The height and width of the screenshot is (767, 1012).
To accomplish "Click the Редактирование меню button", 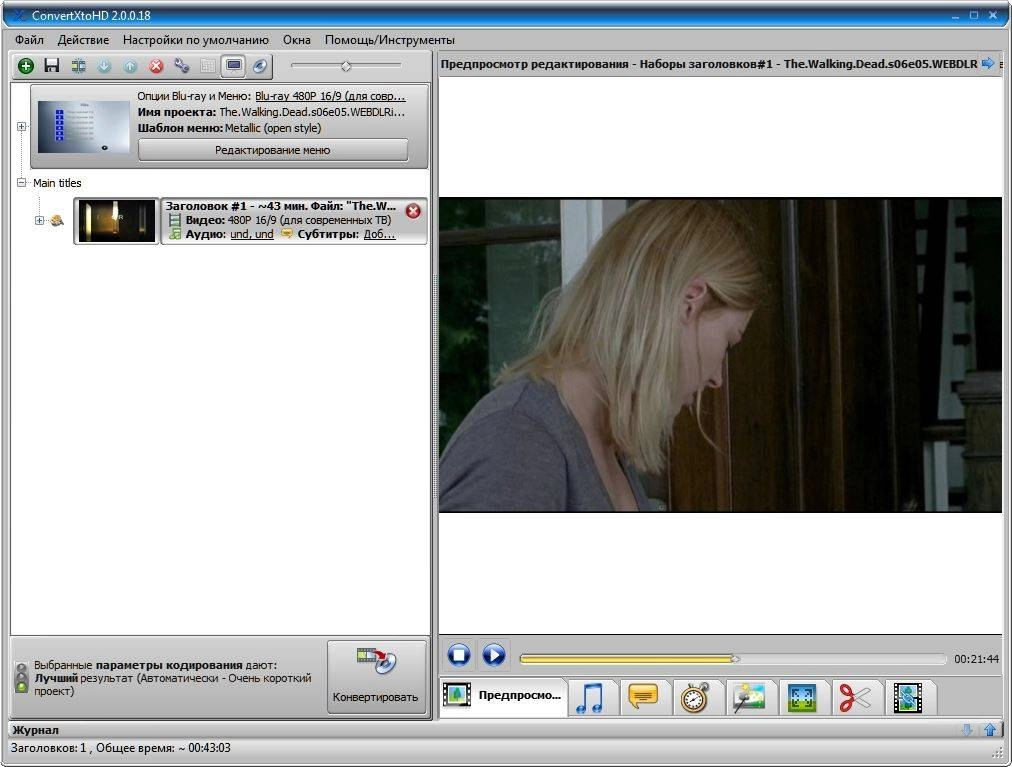I will [x=272, y=150].
